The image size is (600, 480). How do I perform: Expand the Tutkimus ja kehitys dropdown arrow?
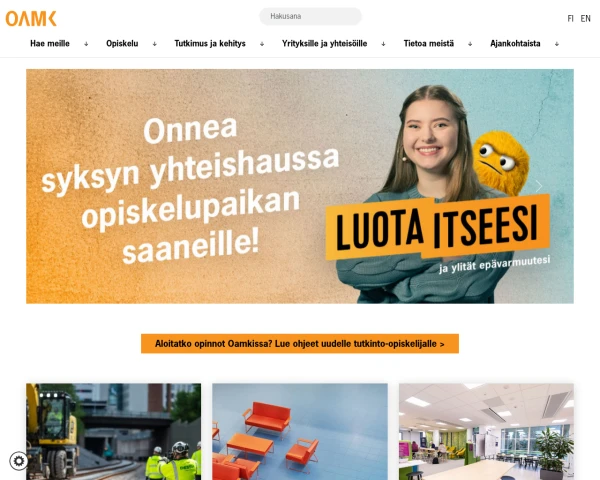pos(262,44)
